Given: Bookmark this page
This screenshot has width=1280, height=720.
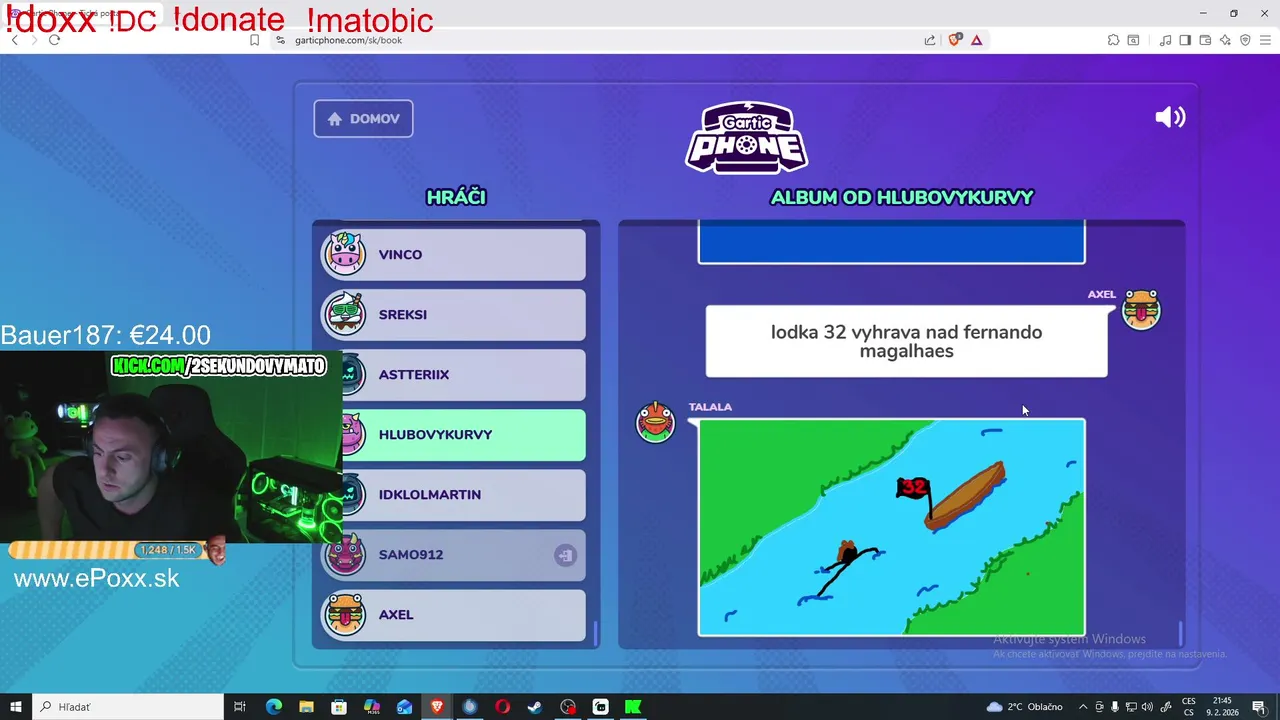Looking at the screenshot, I should tap(254, 40).
